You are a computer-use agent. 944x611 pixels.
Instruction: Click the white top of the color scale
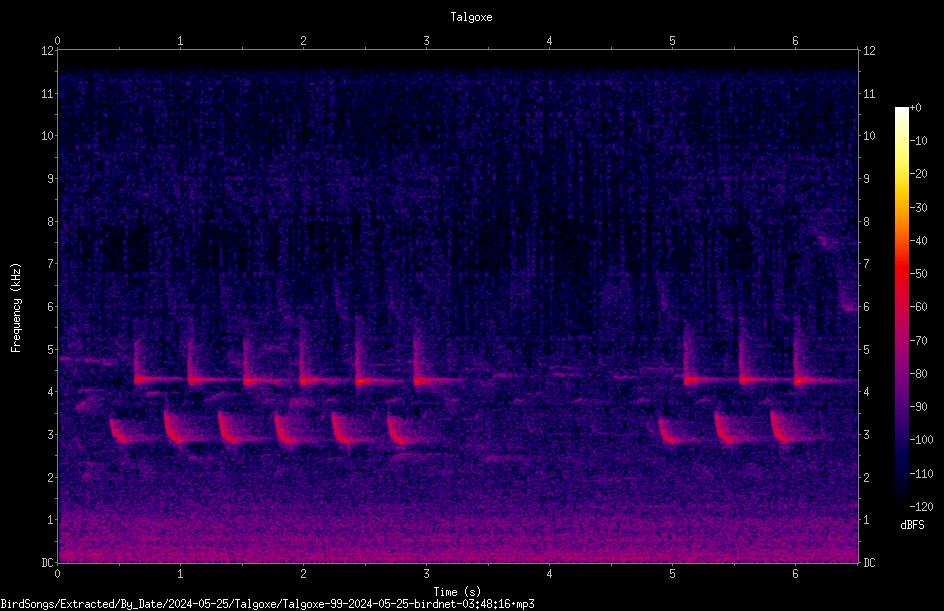point(901,113)
